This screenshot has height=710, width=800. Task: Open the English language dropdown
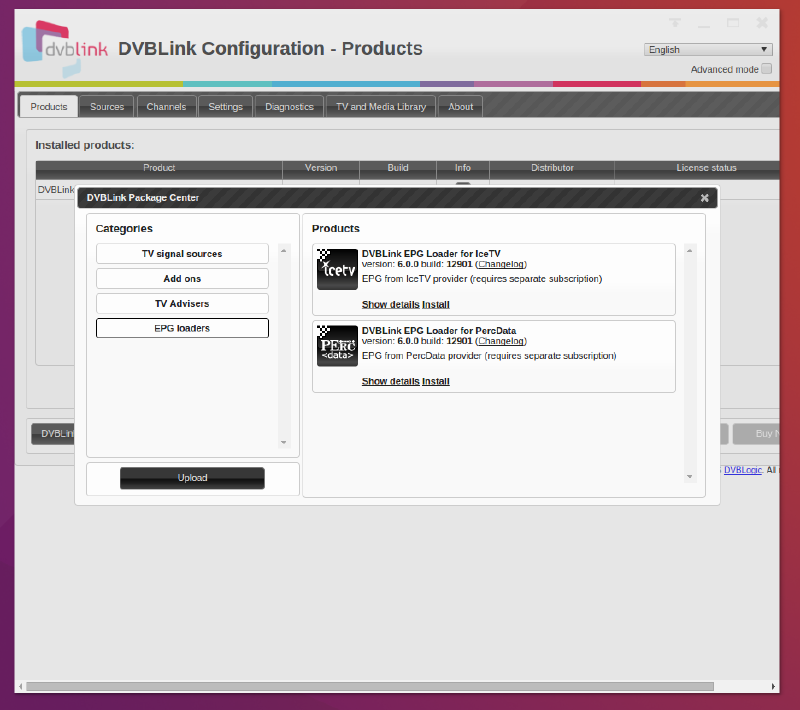[708, 49]
